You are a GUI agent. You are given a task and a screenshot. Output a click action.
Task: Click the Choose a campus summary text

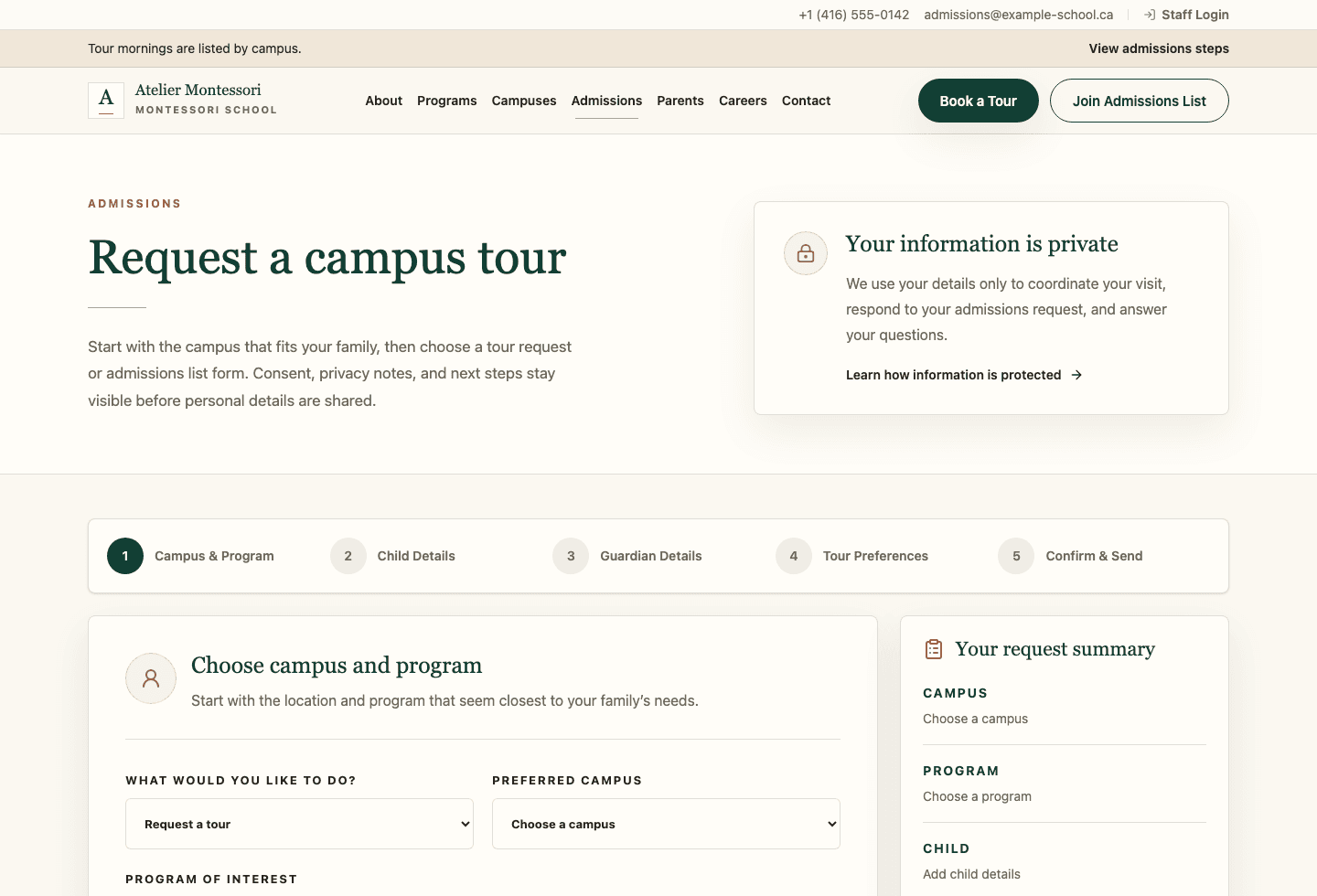(x=976, y=719)
